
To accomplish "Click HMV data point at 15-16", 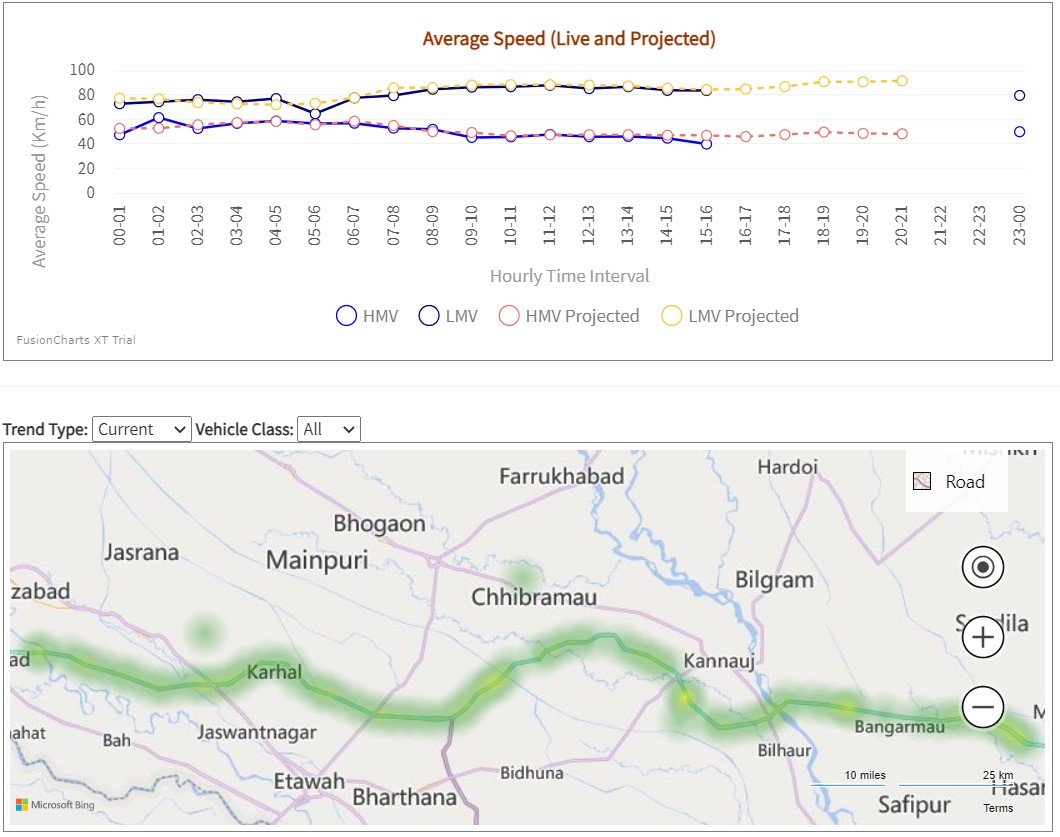I will pyautogui.click(x=706, y=144).
